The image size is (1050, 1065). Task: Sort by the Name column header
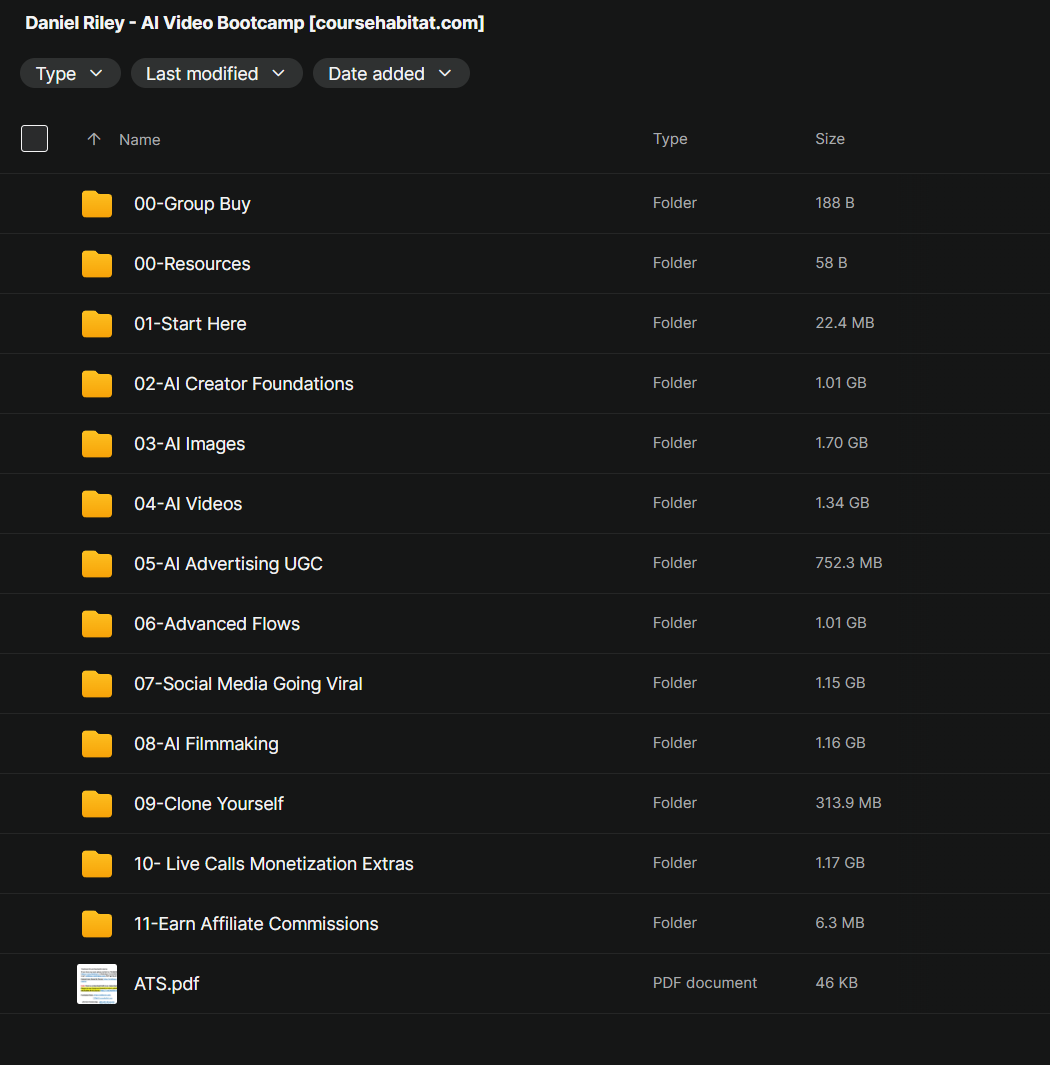140,139
